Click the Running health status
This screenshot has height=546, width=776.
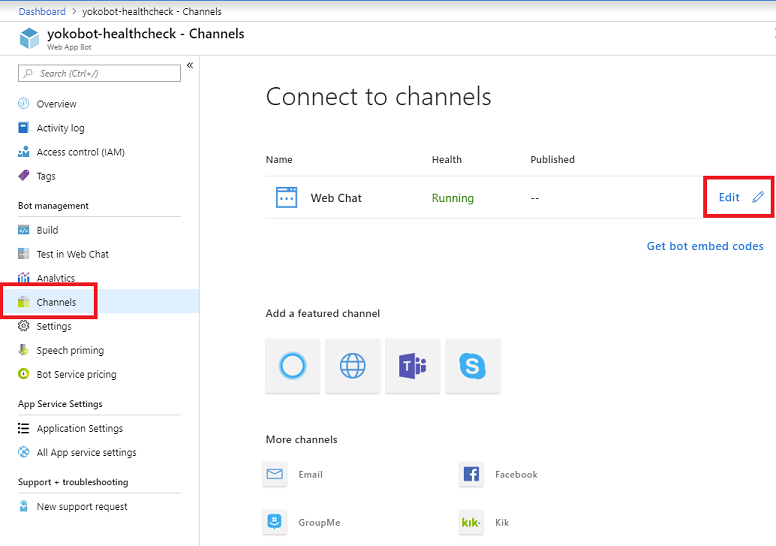point(452,198)
